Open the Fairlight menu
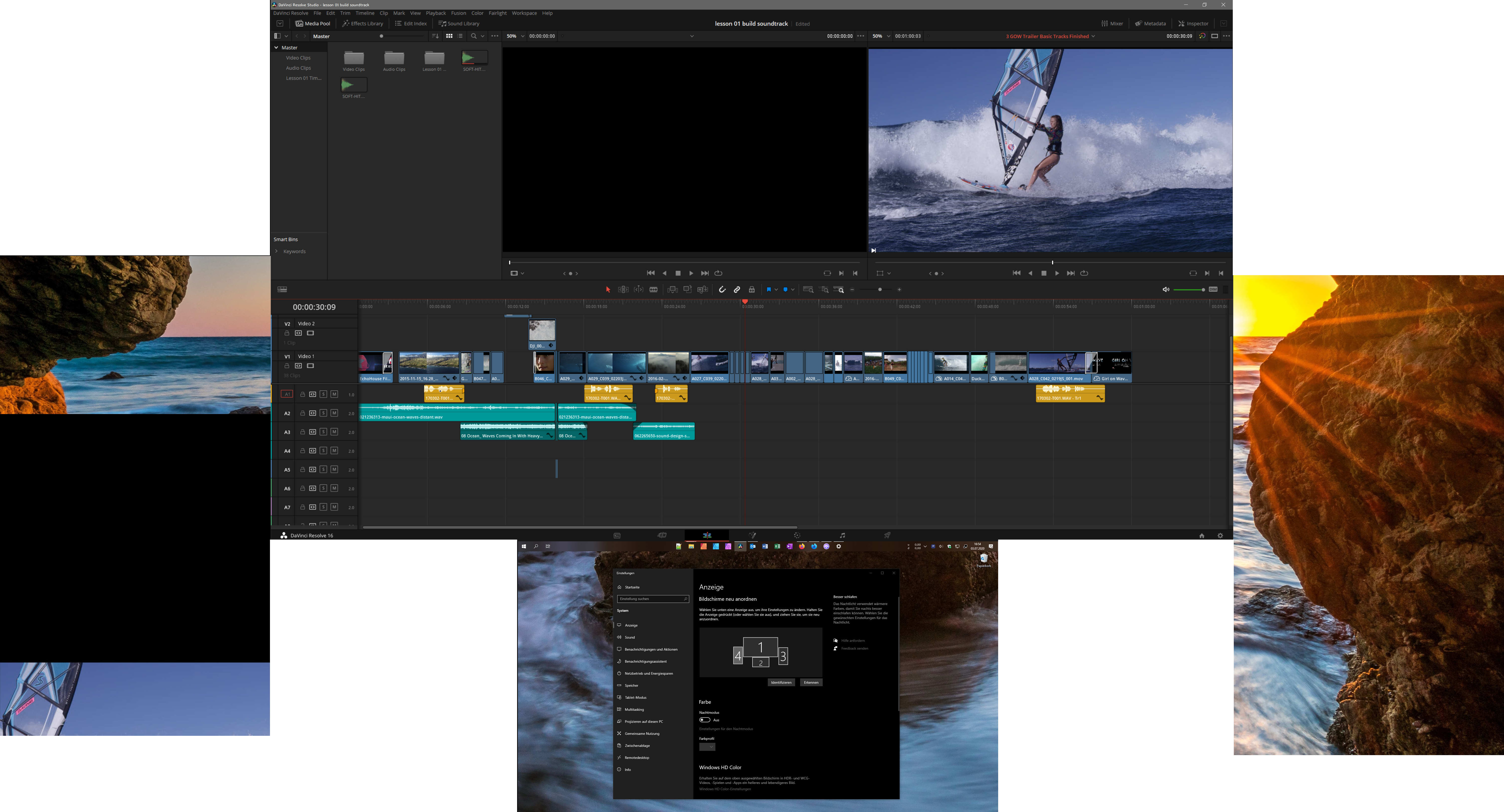Viewport: 1504px width, 812px height. 497,13
